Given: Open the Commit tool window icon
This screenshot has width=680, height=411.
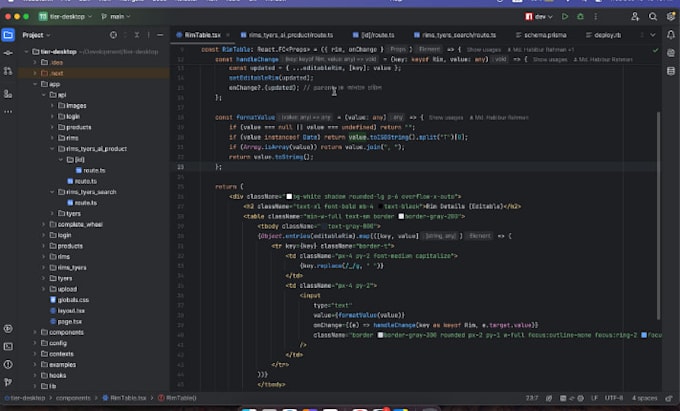Looking at the screenshot, I should (x=8, y=52).
